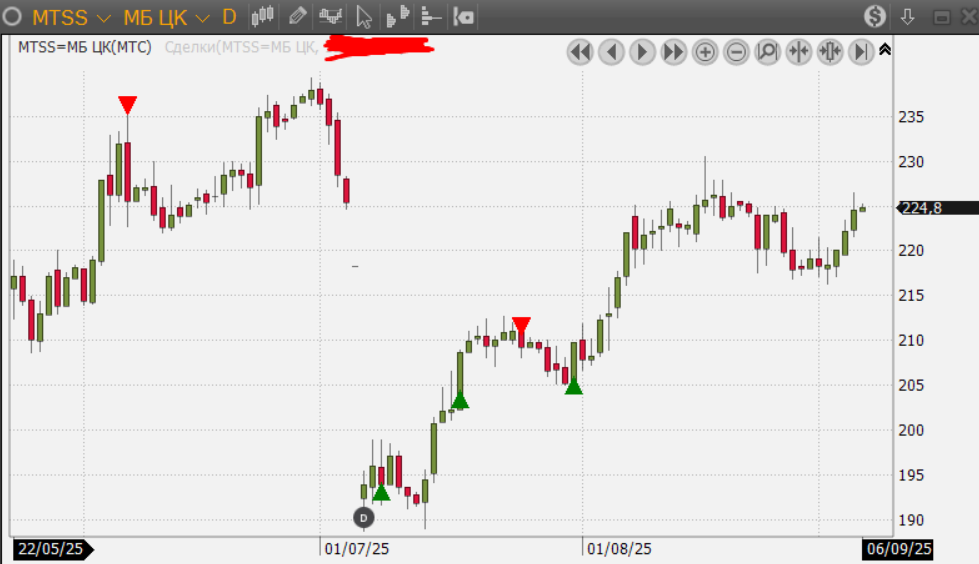Click the D dividend marker on chart
Screen dimensions: 979x564
(x=363, y=517)
